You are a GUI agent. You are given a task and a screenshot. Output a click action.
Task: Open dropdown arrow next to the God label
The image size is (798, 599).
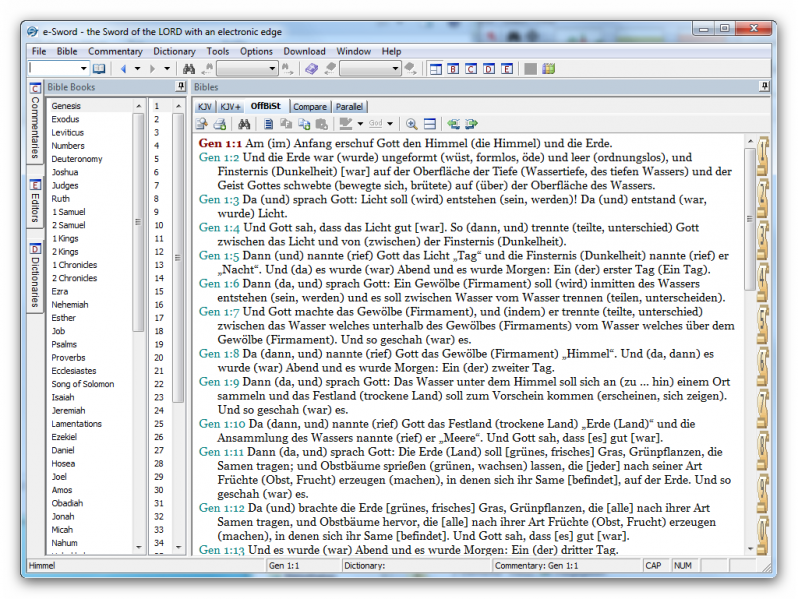pyautogui.click(x=392, y=124)
